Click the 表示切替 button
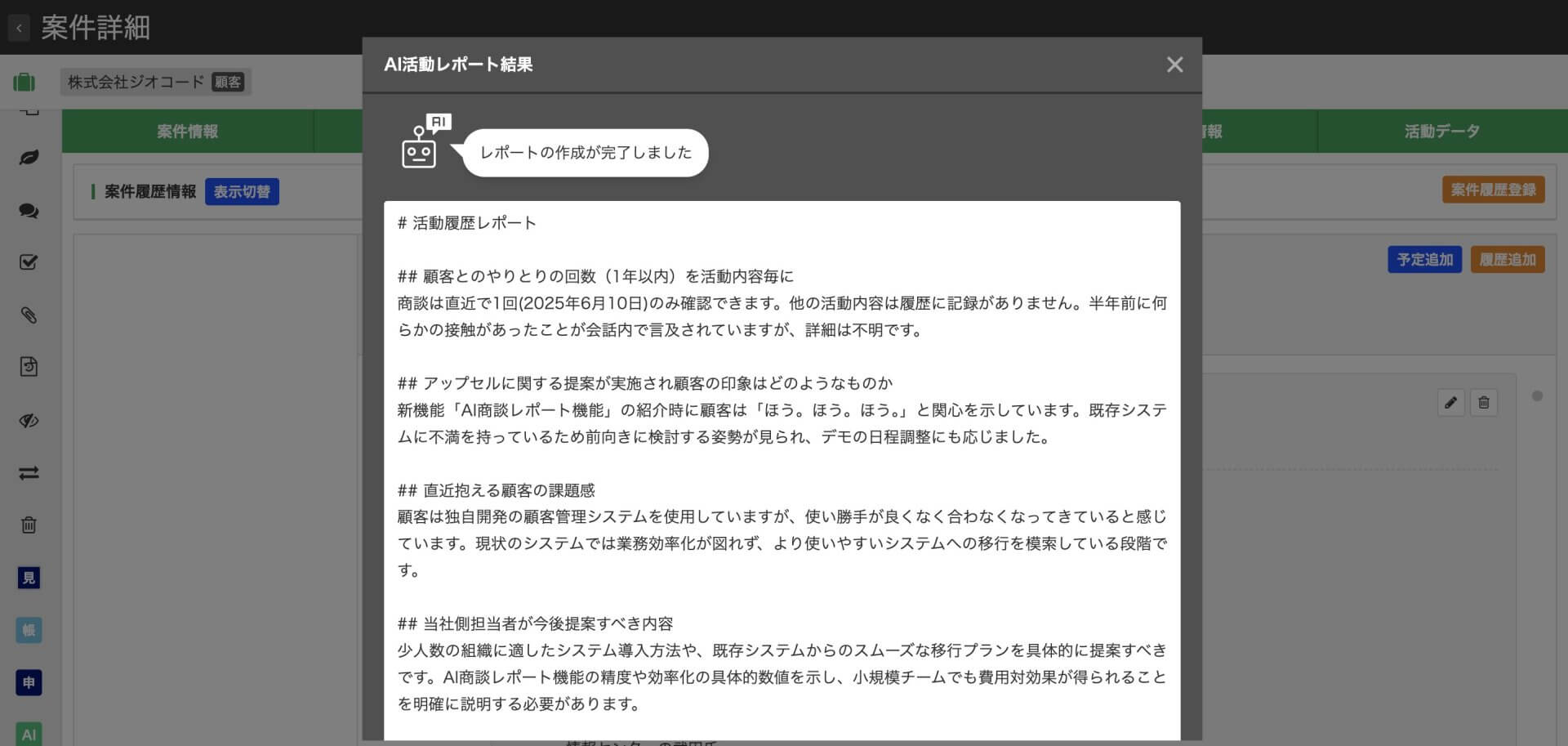Image resolution: width=1568 pixels, height=746 pixels. [242, 191]
